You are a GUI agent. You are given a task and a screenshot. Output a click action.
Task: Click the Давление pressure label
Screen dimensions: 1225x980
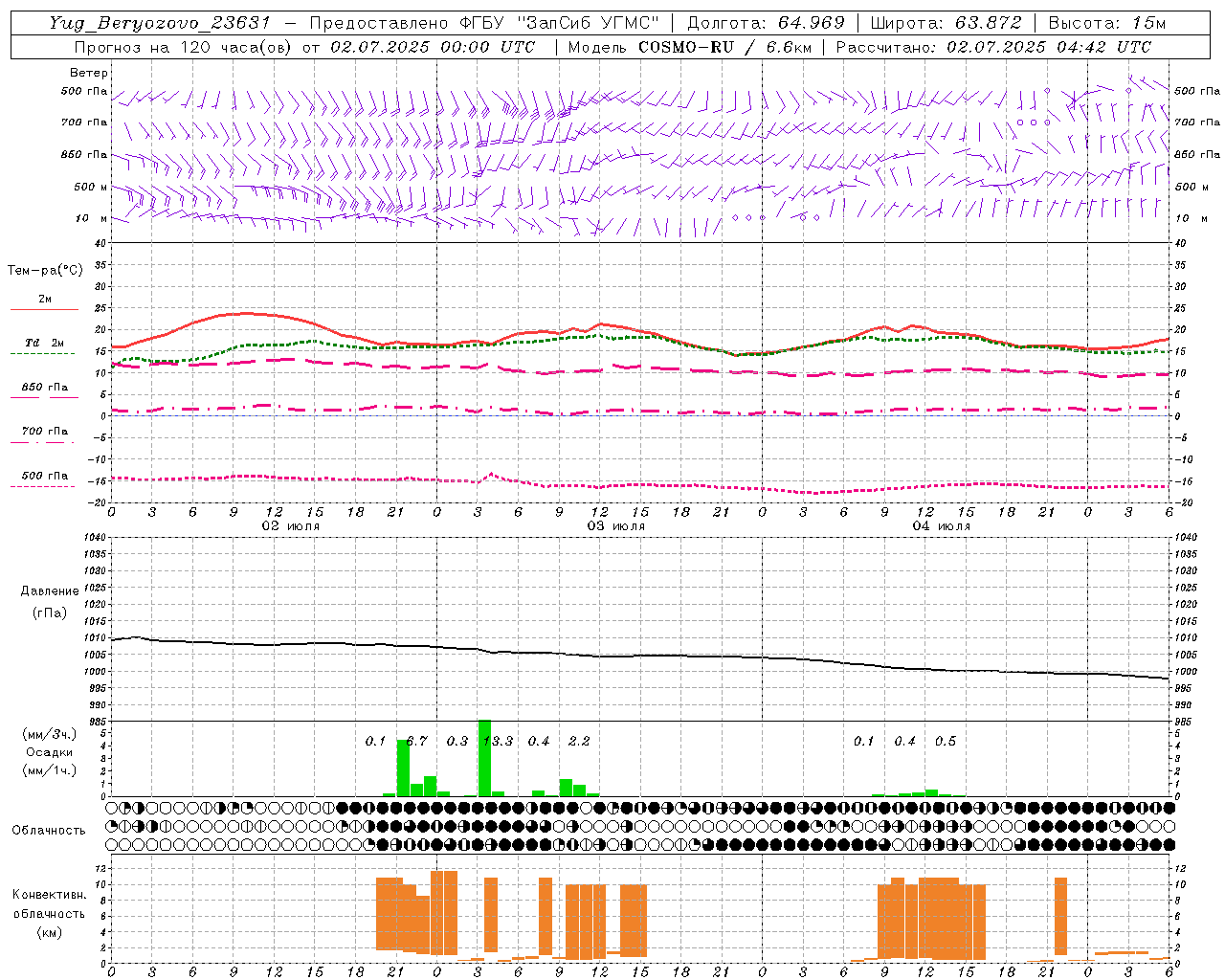pos(50,591)
